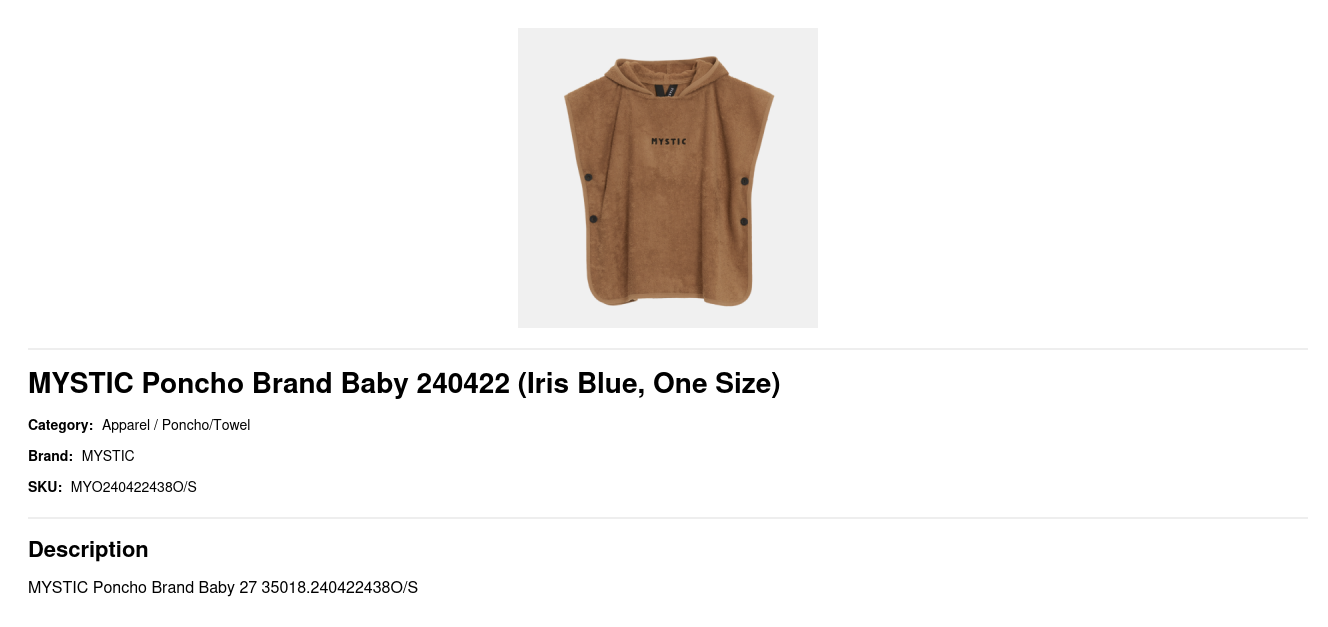The height and width of the screenshot is (627, 1328).
Task: Click lower right snap button on poncho
Action: (744, 221)
